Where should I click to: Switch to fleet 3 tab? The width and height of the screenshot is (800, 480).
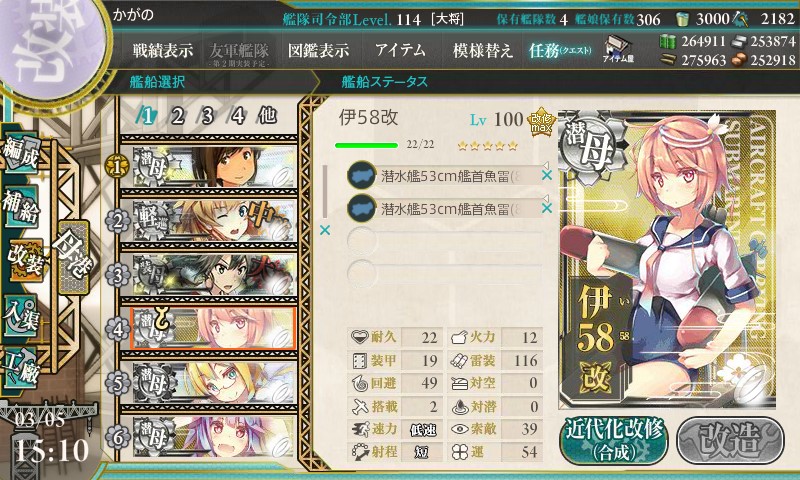coord(207,117)
